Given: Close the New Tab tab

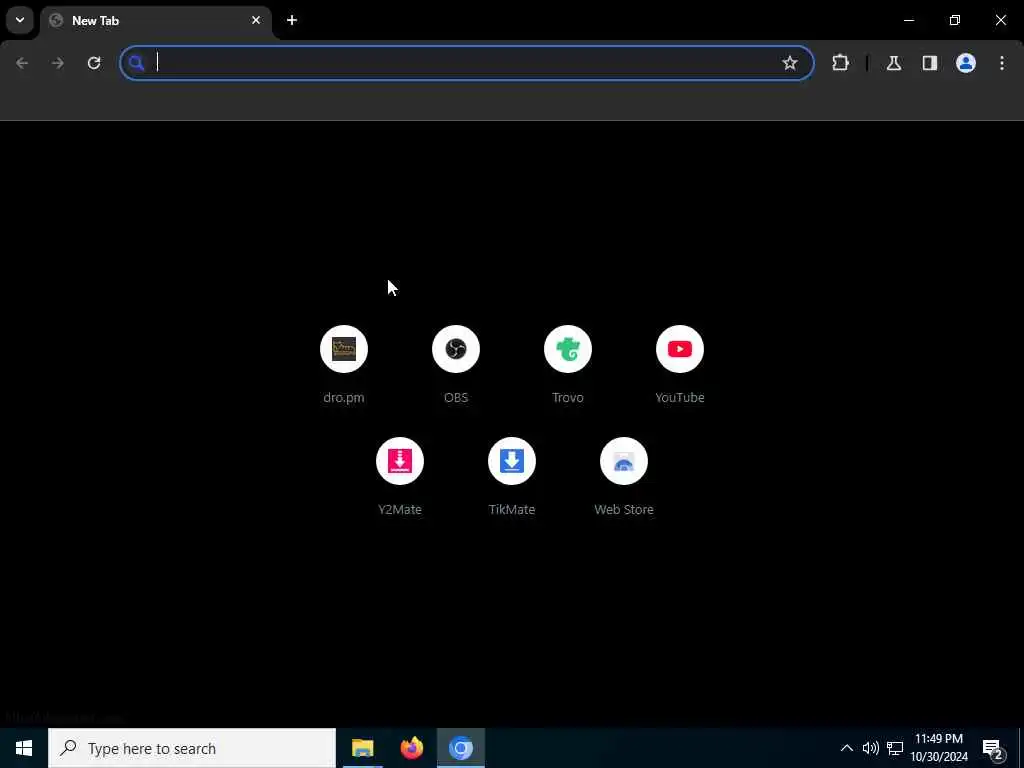Looking at the screenshot, I should pyautogui.click(x=256, y=20).
